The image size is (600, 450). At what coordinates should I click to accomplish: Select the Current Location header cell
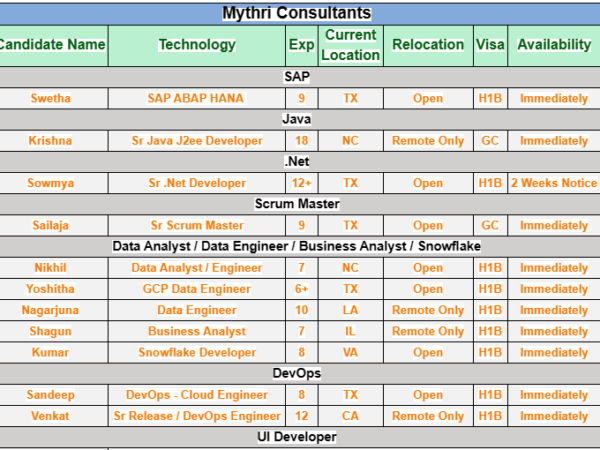(x=351, y=45)
